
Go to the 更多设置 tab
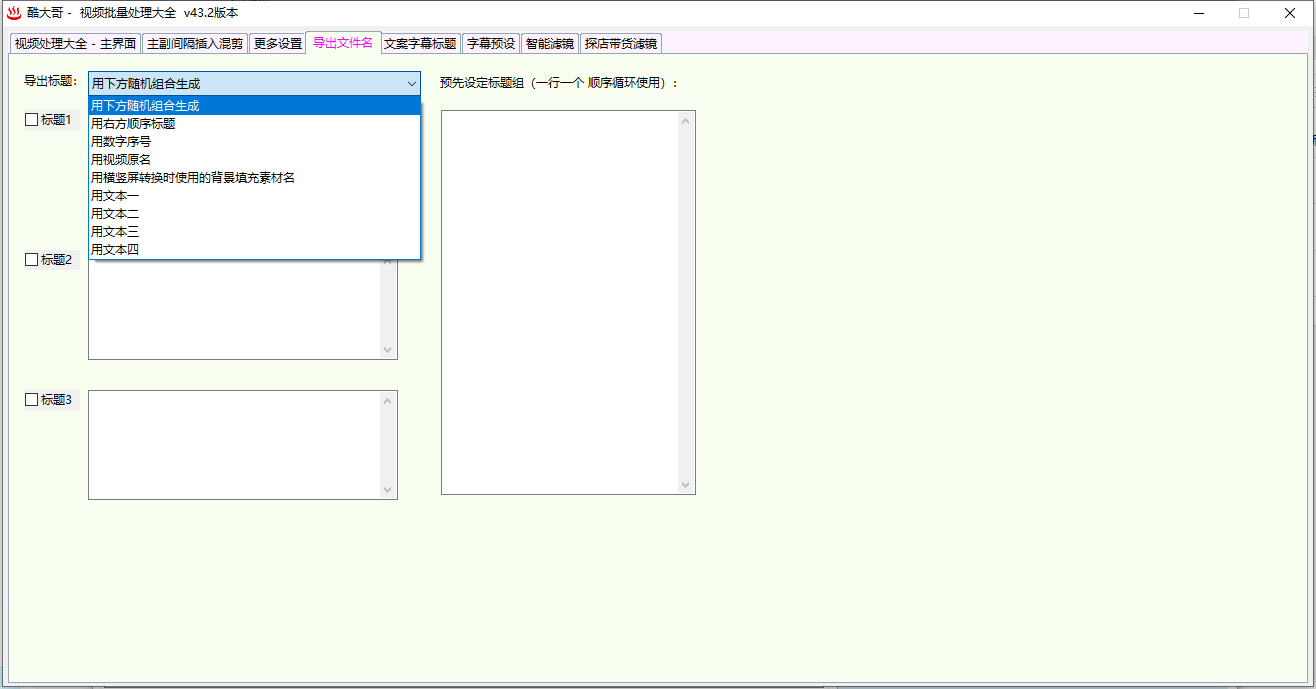tap(277, 44)
